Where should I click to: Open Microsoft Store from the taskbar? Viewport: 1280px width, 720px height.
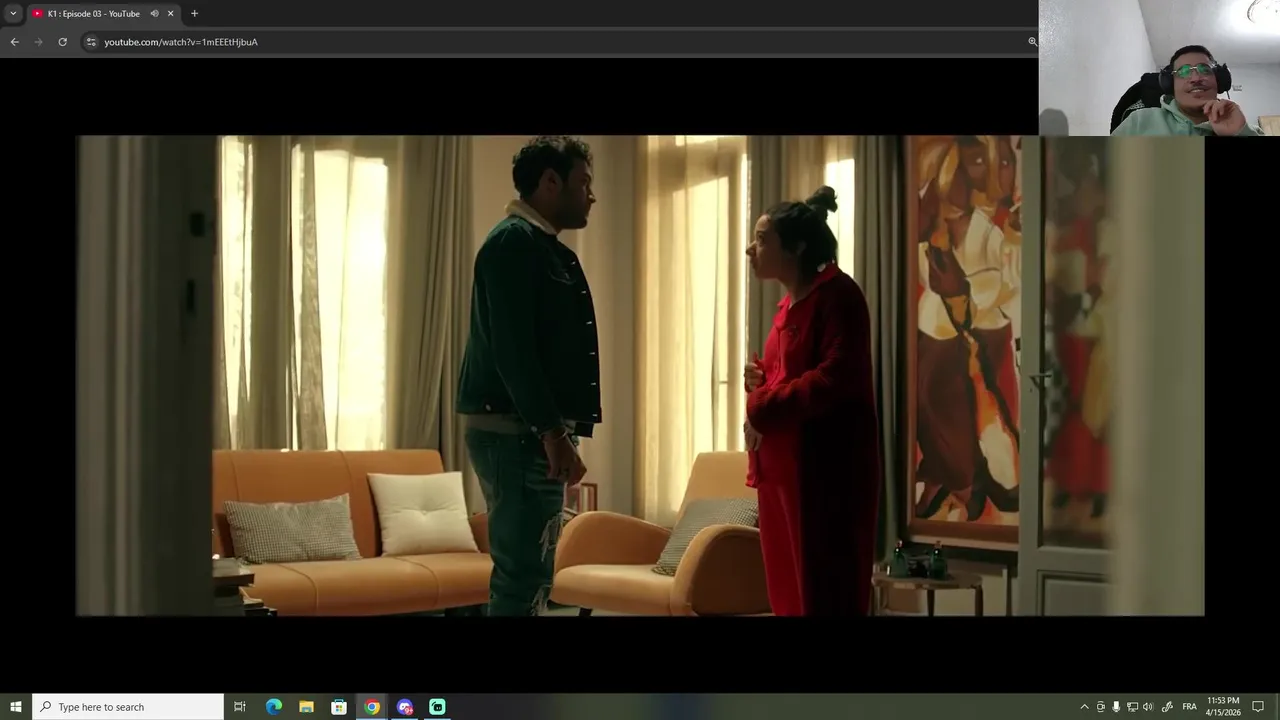click(339, 707)
